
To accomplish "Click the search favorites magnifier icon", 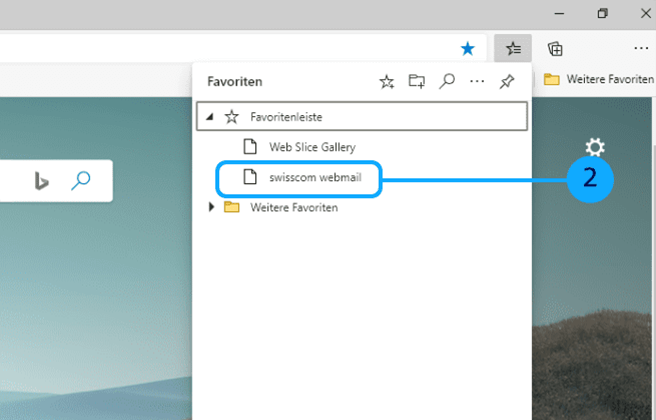I will click(x=447, y=82).
